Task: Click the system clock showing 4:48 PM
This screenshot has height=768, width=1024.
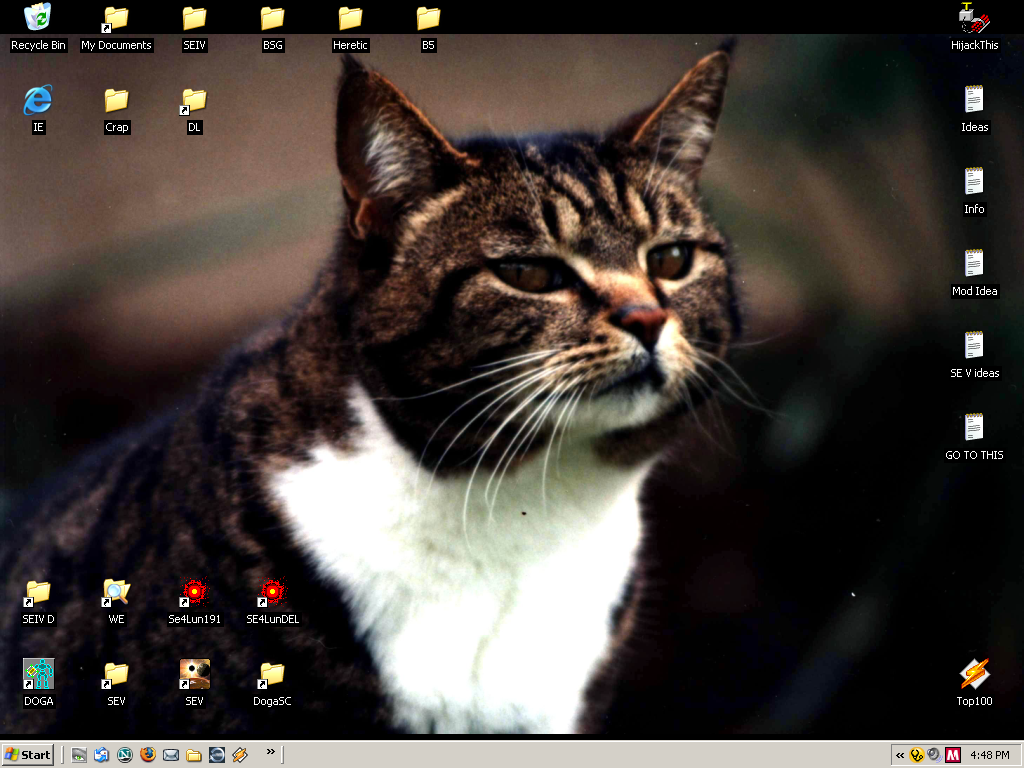Action: click(x=990, y=755)
